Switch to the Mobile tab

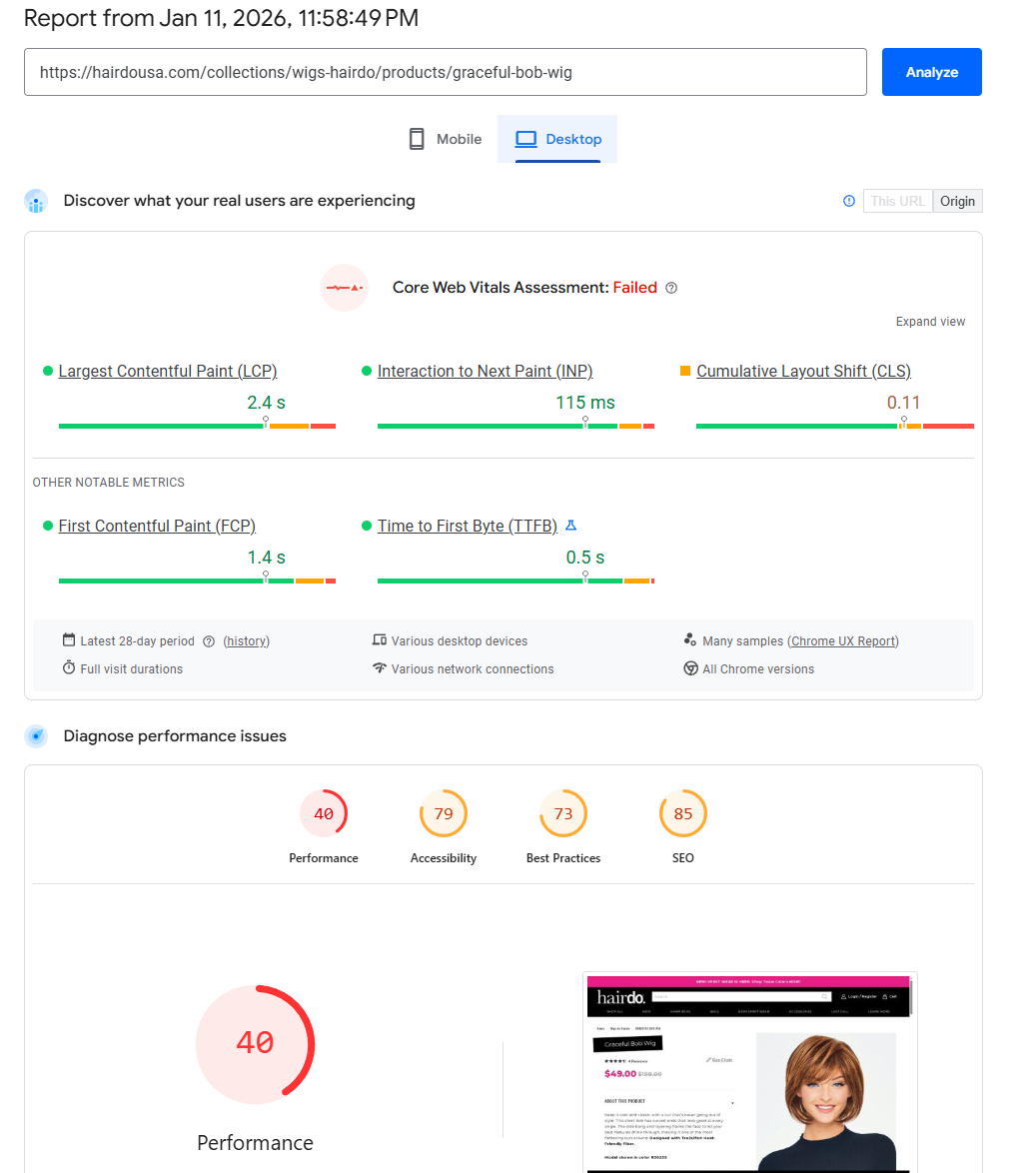(x=445, y=139)
